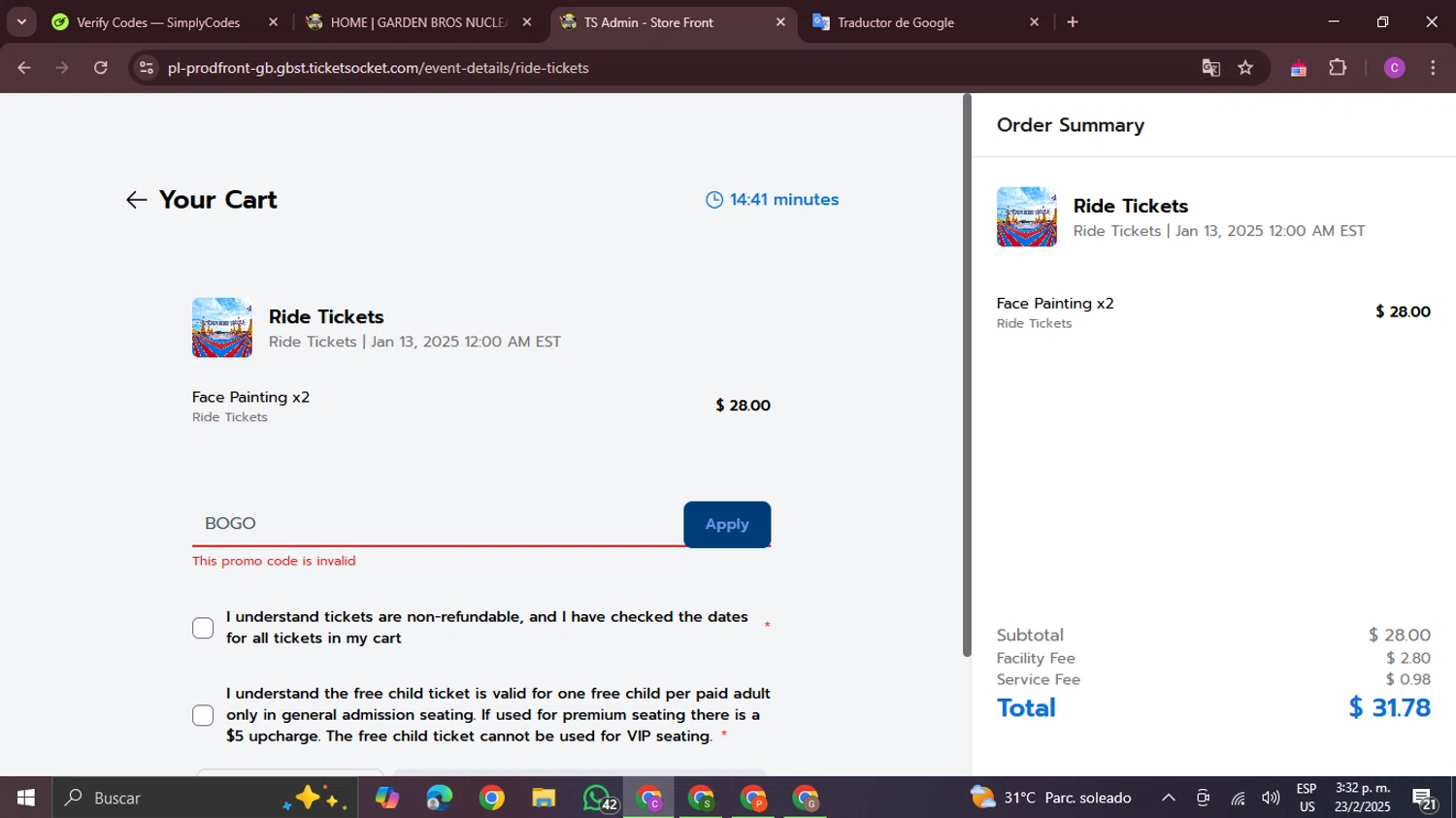Viewport: 1456px width, 818px height.
Task: Click Face Painting x2 in Your Cart
Action: [x=250, y=397]
